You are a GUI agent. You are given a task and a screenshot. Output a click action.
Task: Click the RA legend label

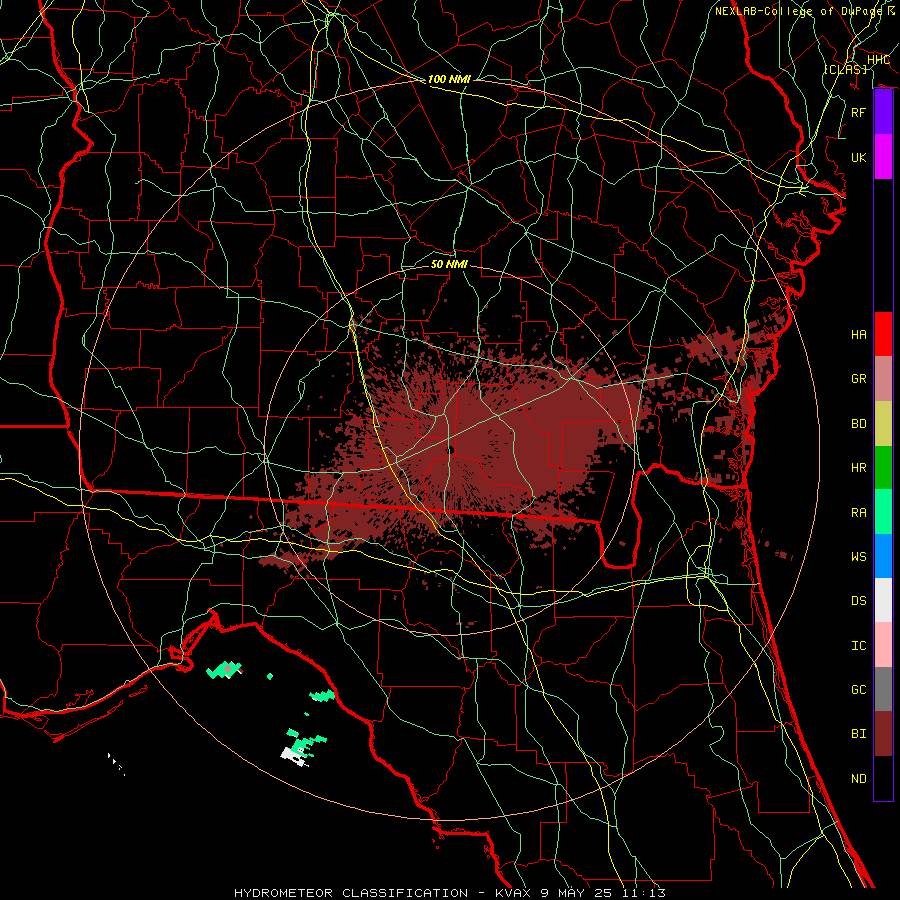point(858,512)
